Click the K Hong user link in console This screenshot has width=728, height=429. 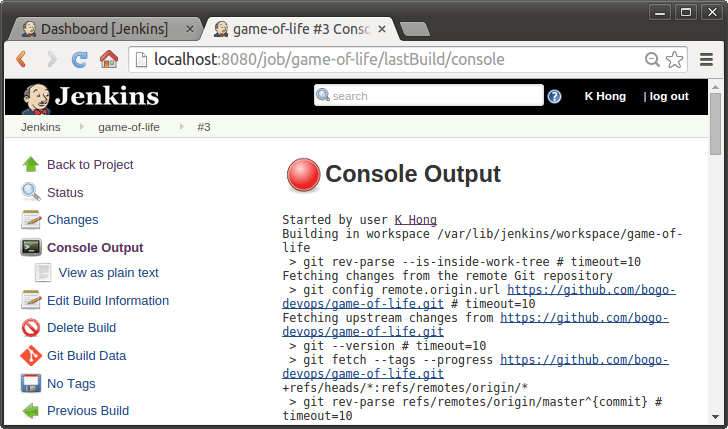(x=416, y=220)
